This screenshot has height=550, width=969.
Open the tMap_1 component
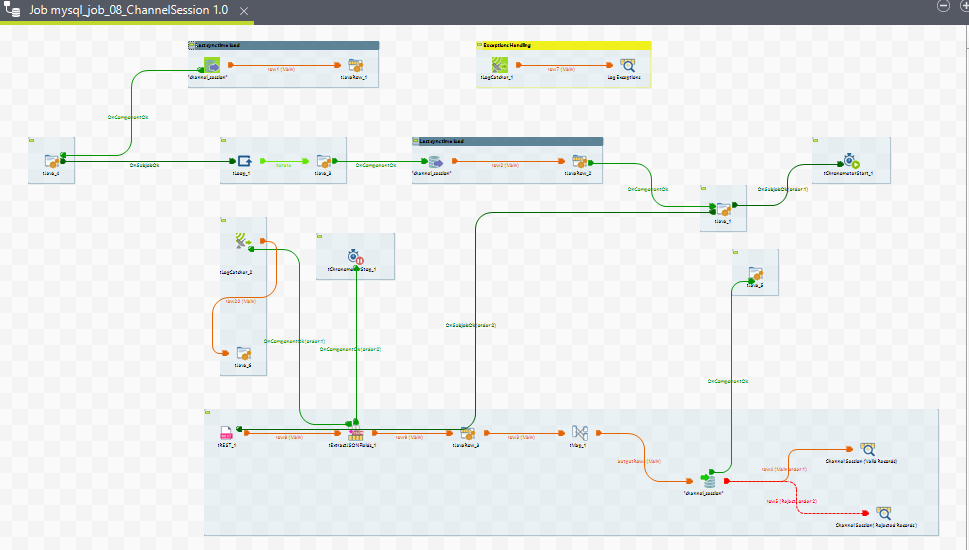[x=579, y=432]
